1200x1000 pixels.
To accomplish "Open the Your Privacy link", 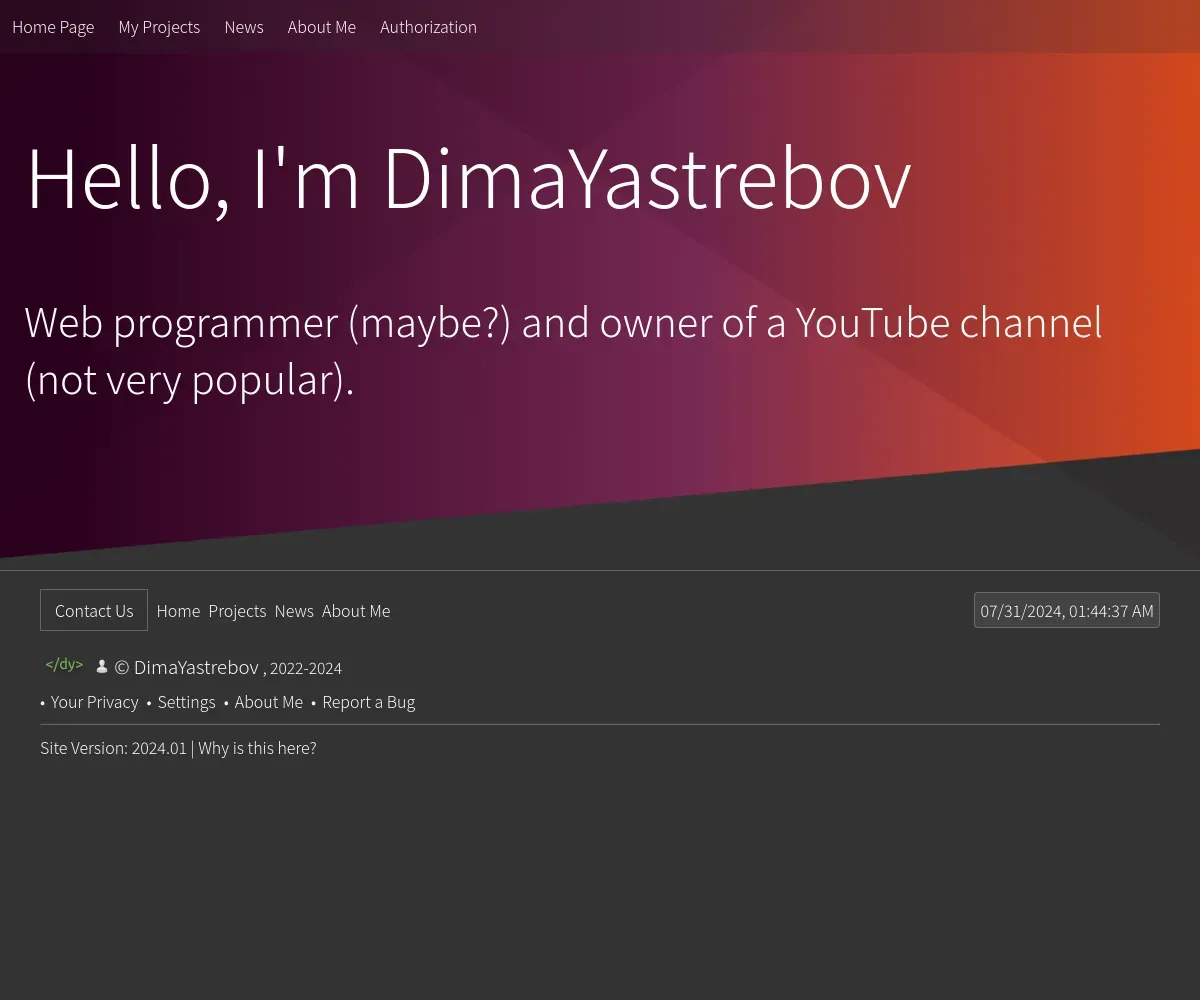I will (95, 702).
